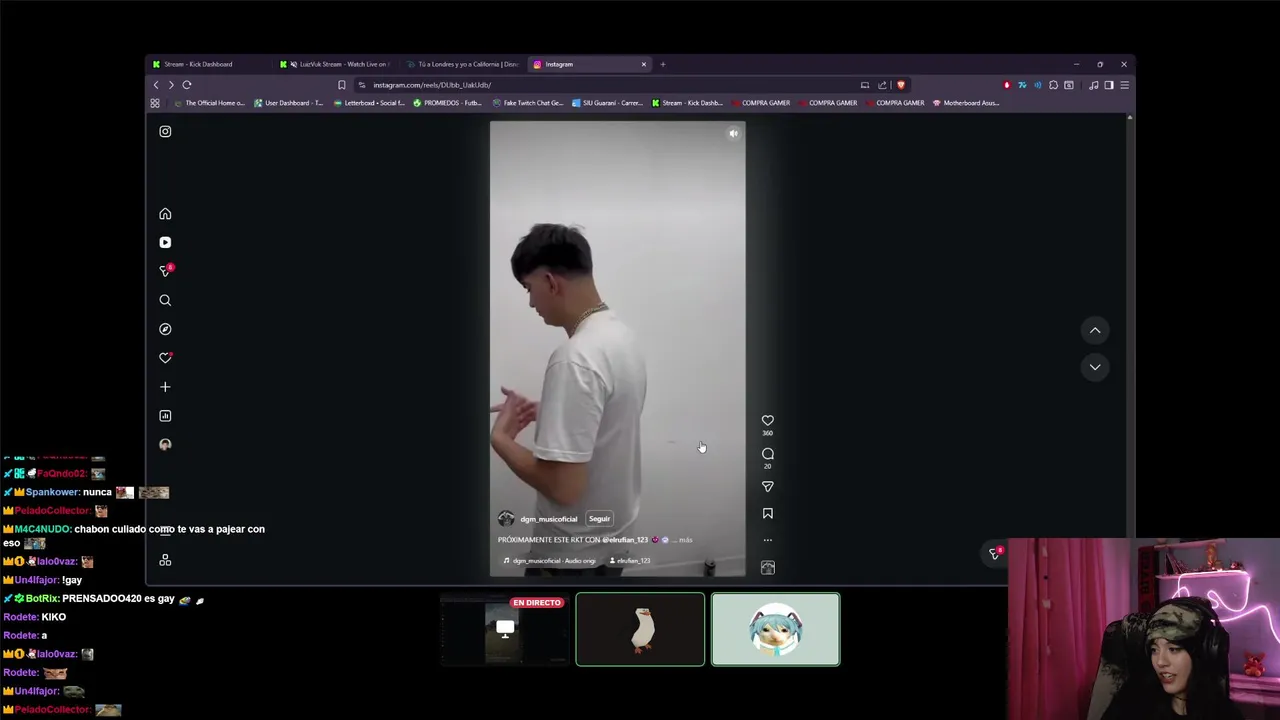
Task: Toggle the browser sidebar panel icon
Action: pos(1109,85)
